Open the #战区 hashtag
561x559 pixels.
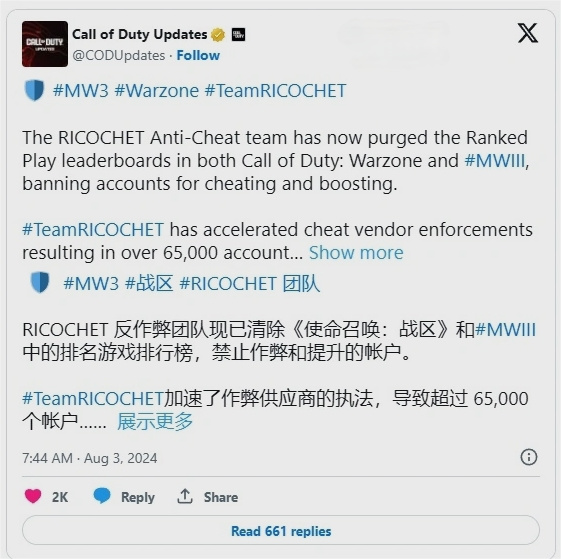149,283
